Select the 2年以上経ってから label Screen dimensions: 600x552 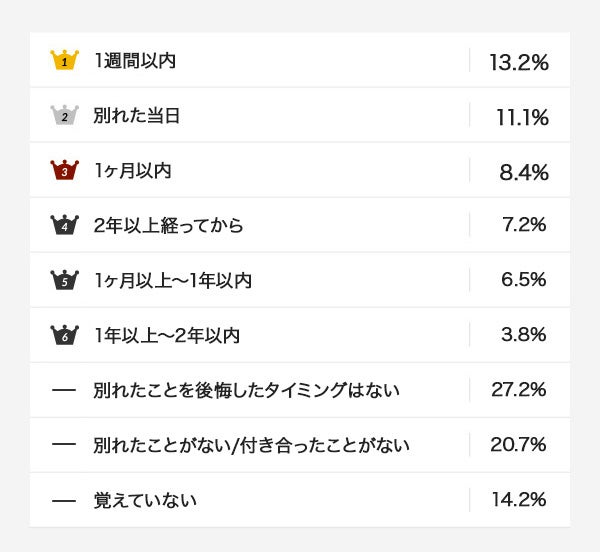168,225
